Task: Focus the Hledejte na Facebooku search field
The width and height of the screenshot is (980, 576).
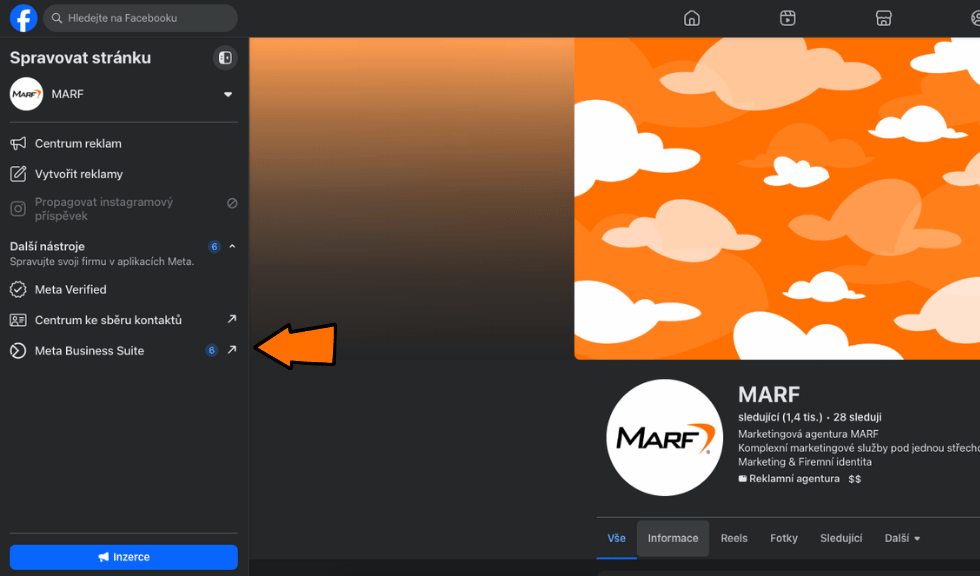Action: (x=141, y=18)
